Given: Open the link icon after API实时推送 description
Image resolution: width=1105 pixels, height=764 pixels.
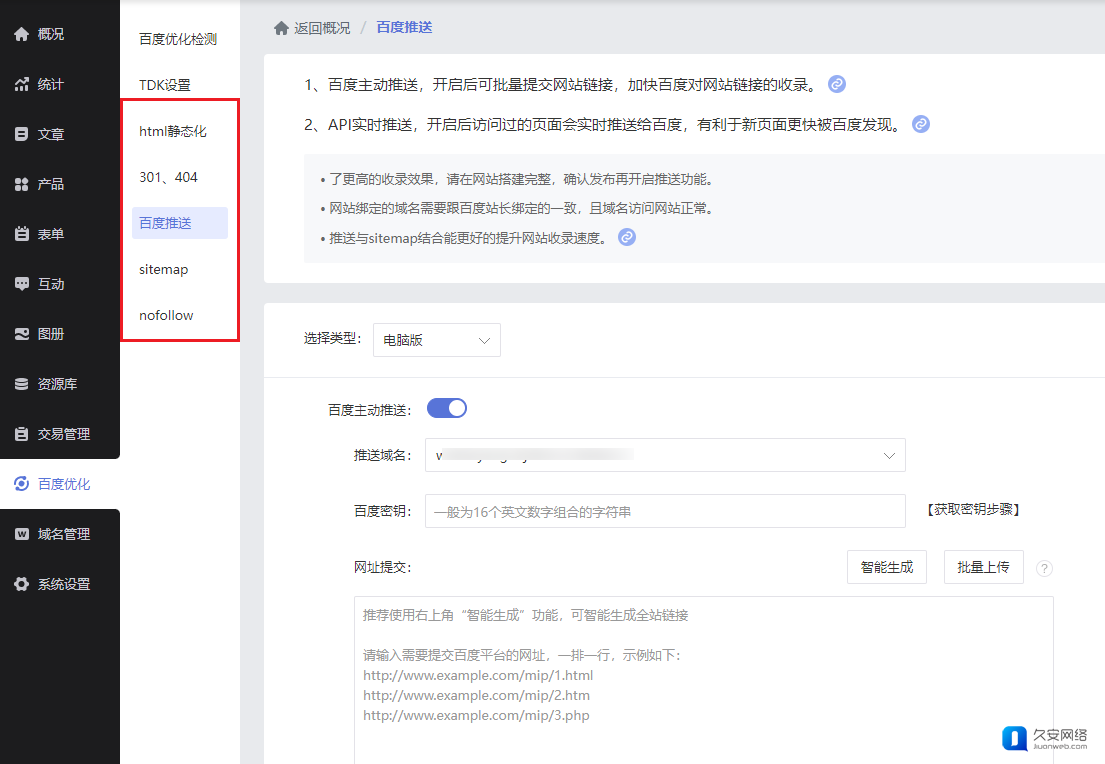Looking at the screenshot, I should pos(920,124).
